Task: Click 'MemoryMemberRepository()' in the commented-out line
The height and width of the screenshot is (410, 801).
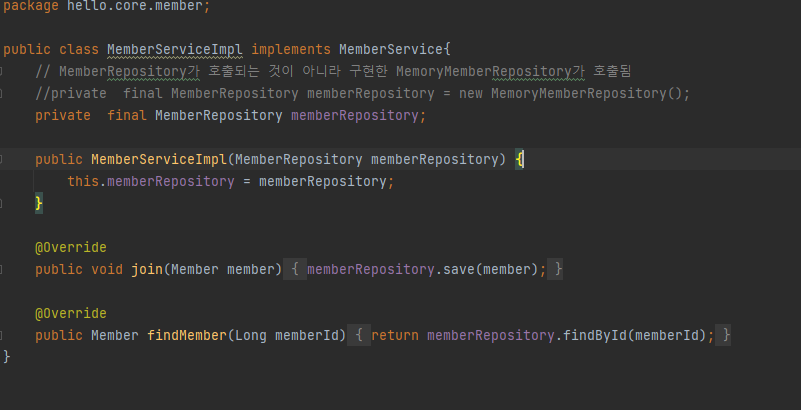Action: tap(586, 93)
